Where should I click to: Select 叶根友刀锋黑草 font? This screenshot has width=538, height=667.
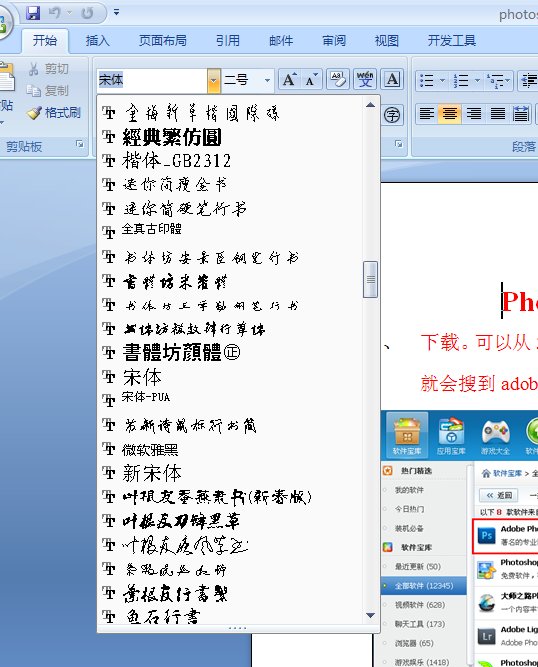point(230,521)
